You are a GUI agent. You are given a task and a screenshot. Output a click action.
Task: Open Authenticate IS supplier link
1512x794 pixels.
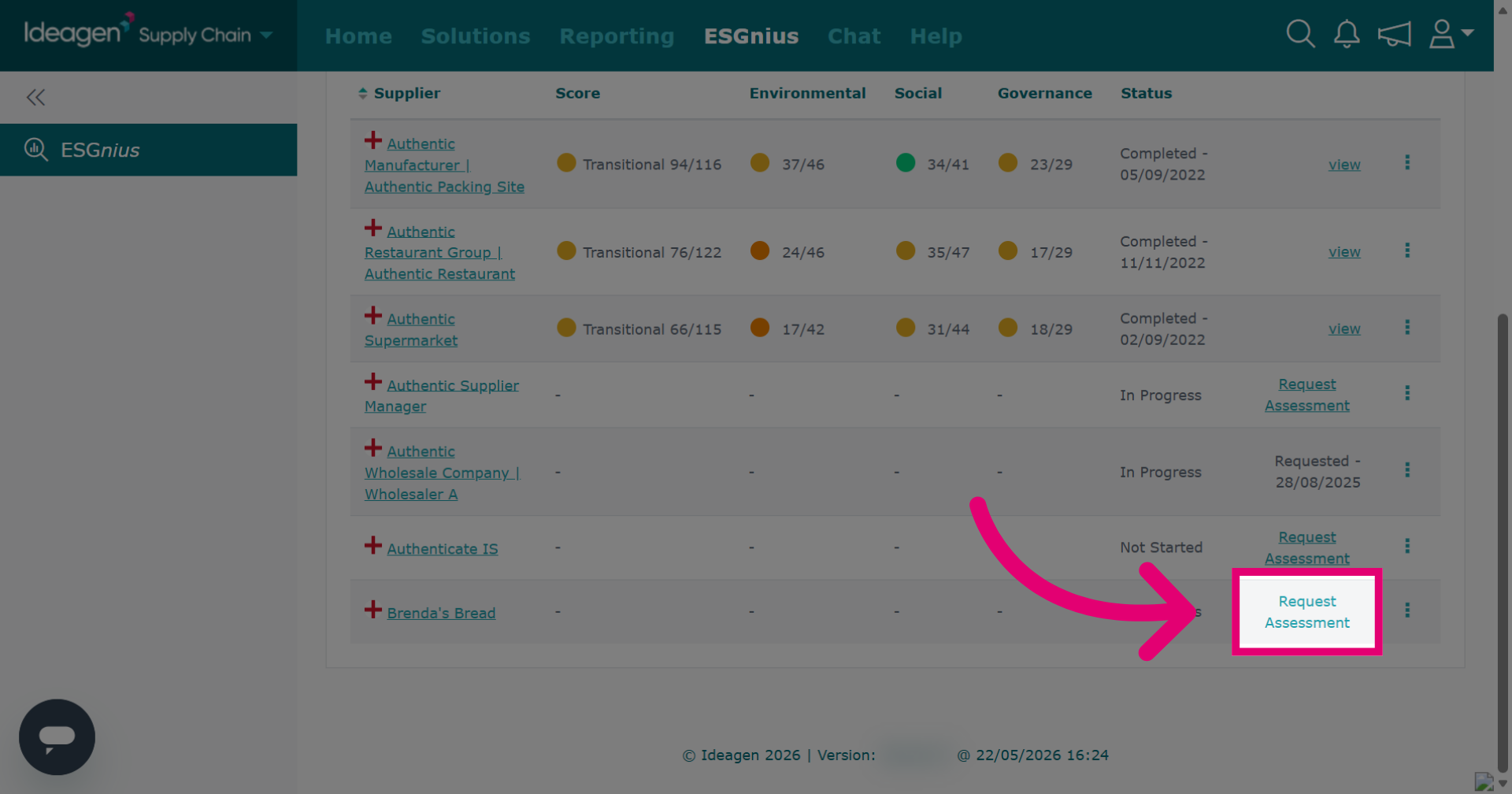point(443,549)
